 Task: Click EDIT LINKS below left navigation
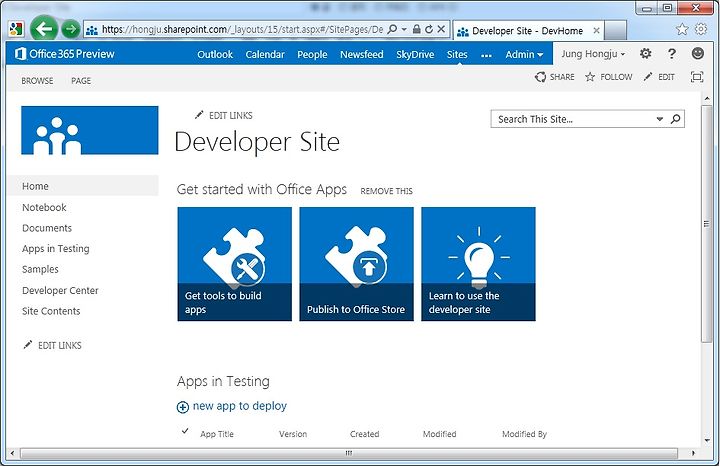pyautogui.click(x=52, y=345)
